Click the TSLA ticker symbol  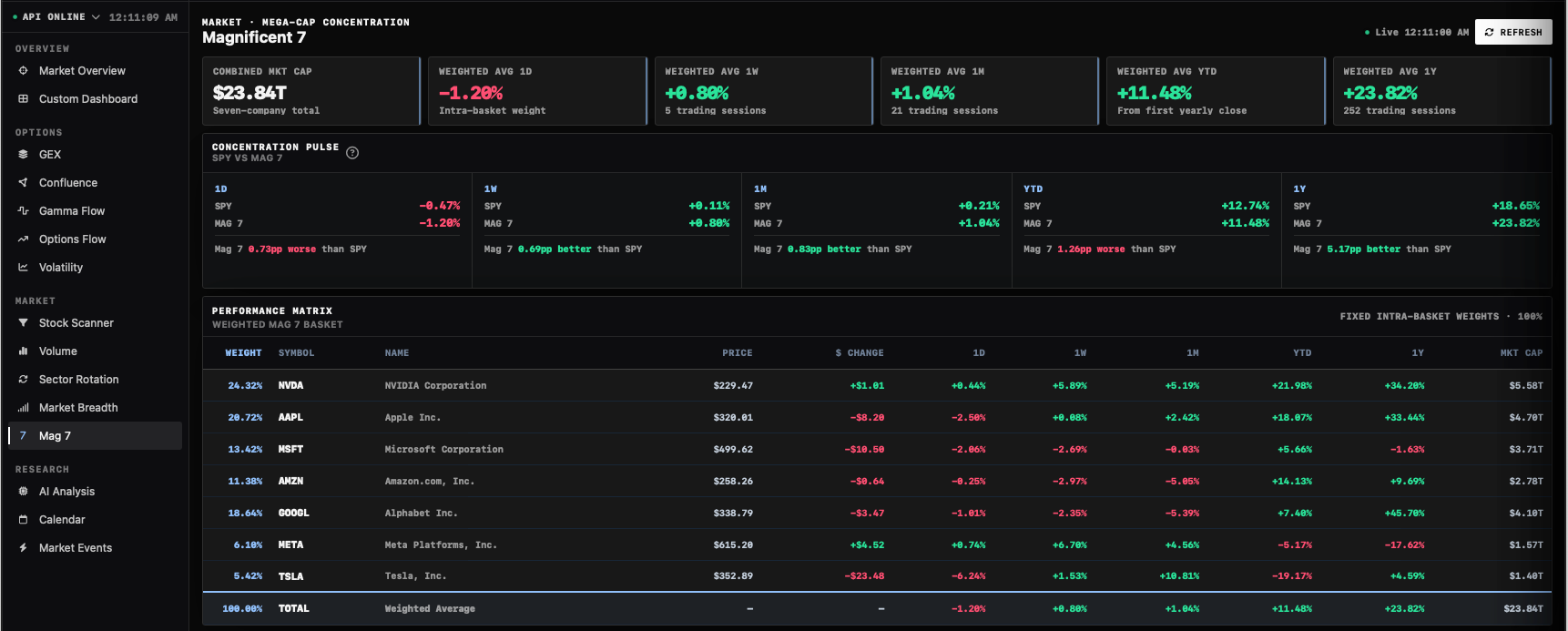click(x=290, y=576)
